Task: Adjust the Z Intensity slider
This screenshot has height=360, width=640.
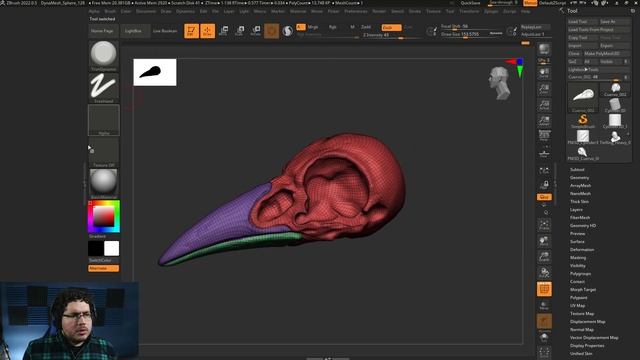Action: 391,35
